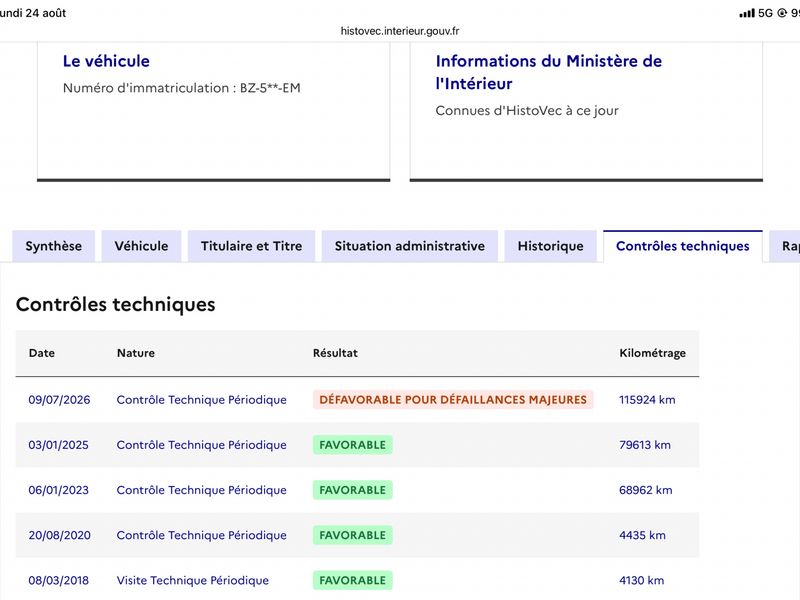Click the FAVORABLE badge for 20/08/2020
The image size is (800, 600).
[x=353, y=535]
